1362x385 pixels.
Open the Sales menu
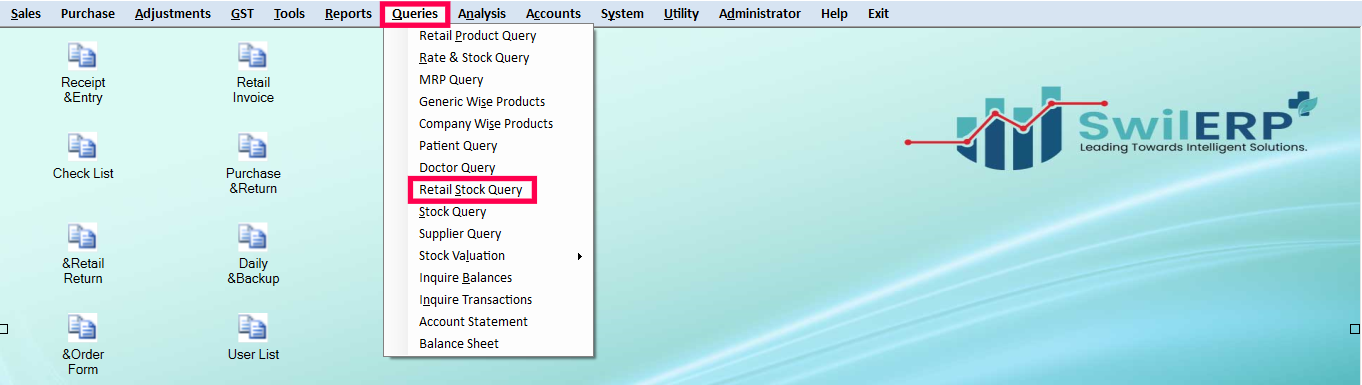(x=26, y=14)
